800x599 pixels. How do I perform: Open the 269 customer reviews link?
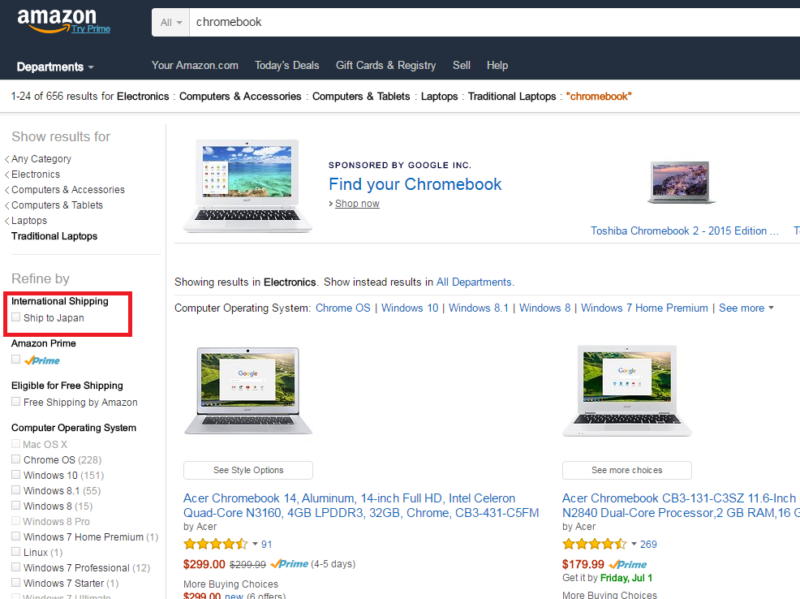648,544
